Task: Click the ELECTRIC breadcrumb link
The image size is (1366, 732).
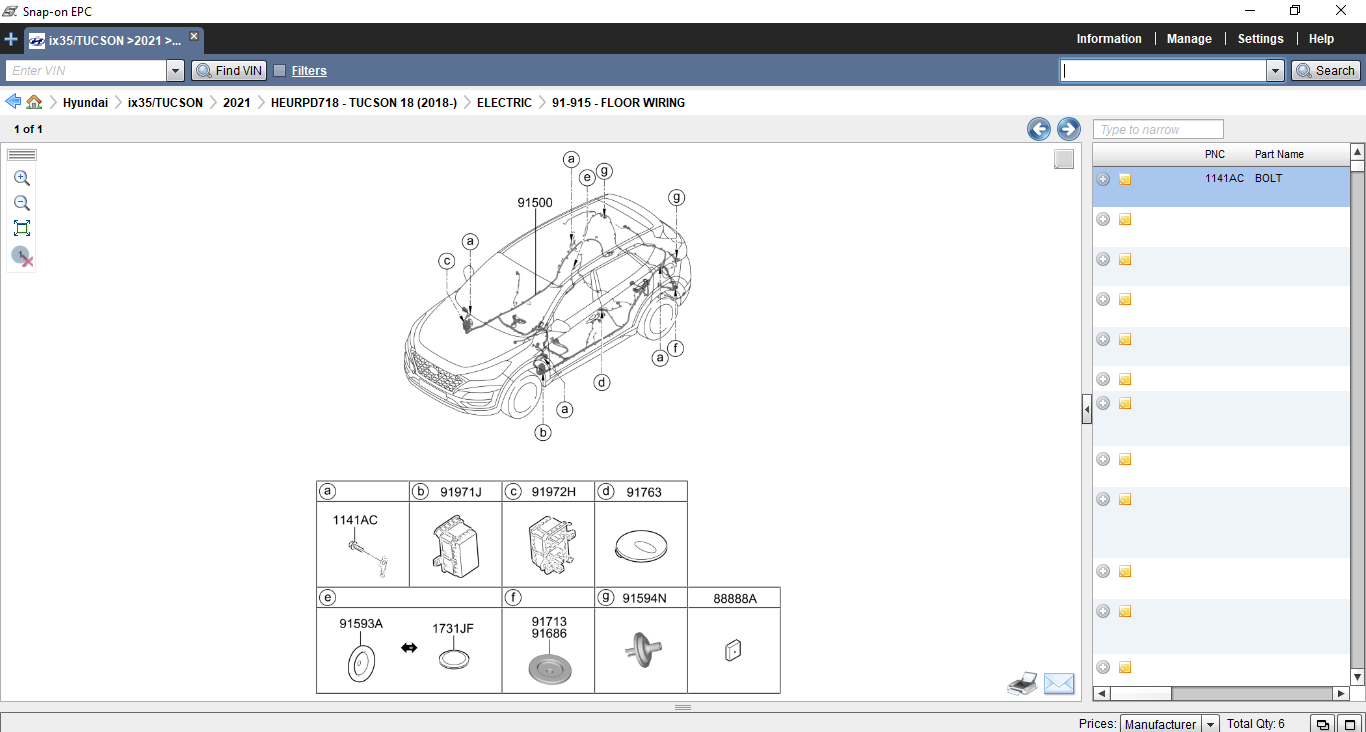Action: point(504,103)
